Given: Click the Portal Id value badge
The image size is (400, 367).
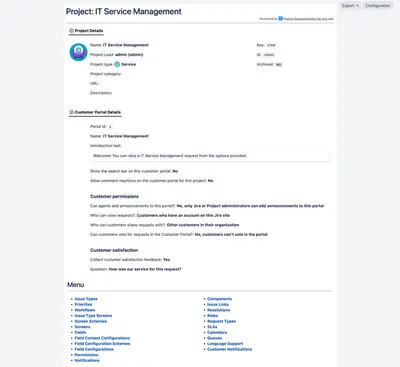Looking at the screenshot, I should pos(110,127).
